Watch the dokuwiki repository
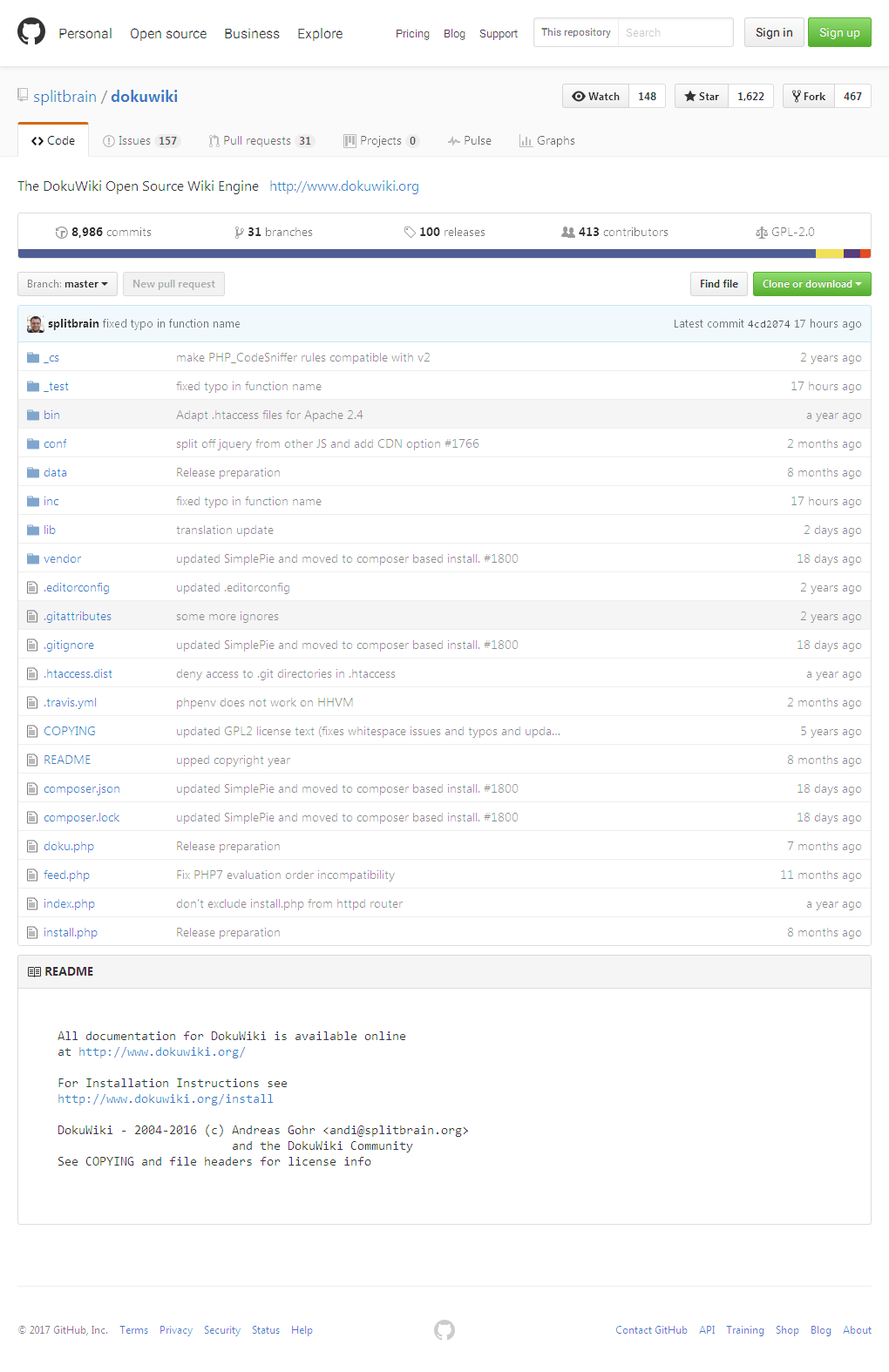 coord(595,96)
